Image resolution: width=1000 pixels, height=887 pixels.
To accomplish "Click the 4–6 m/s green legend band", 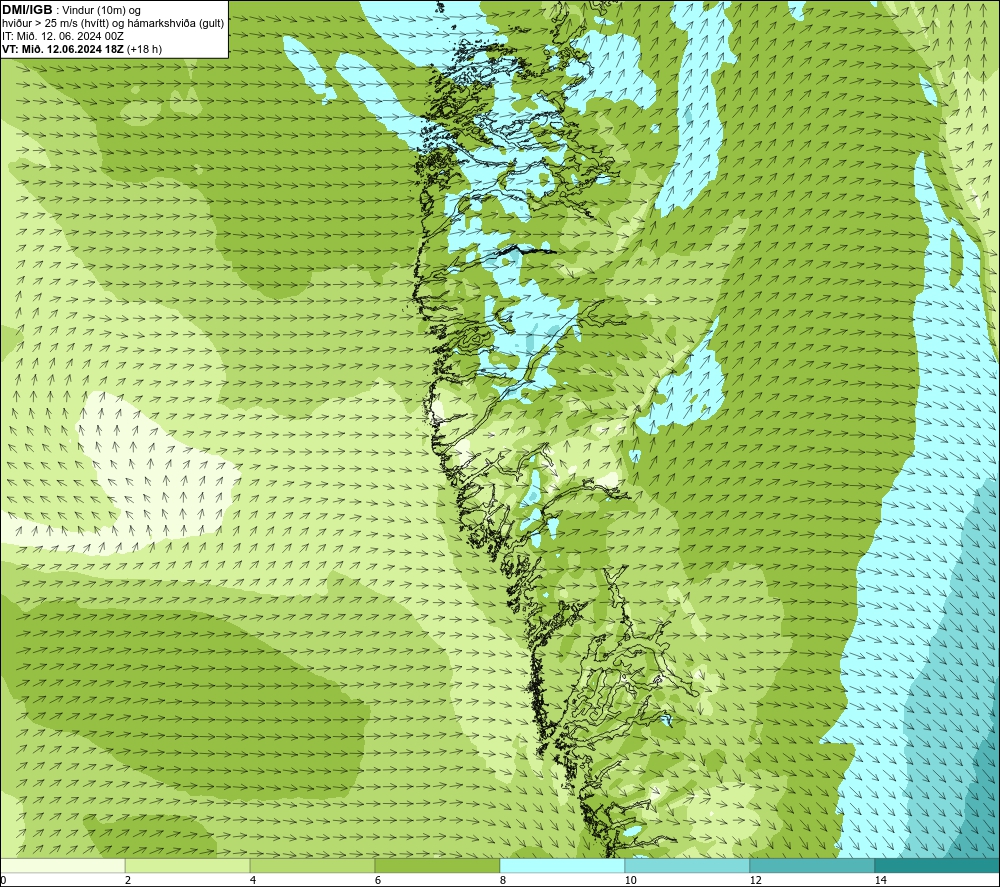I will pos(312,865).
